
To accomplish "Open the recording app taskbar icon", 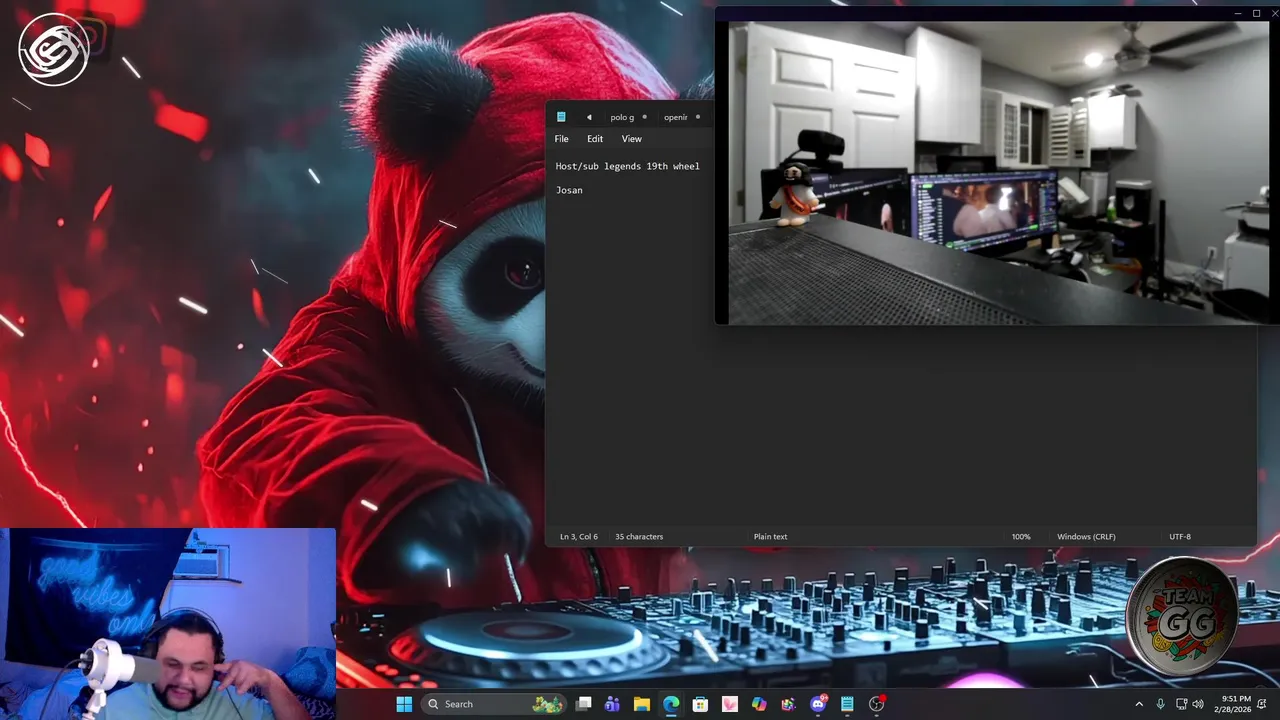I will (x=877, y=704).
